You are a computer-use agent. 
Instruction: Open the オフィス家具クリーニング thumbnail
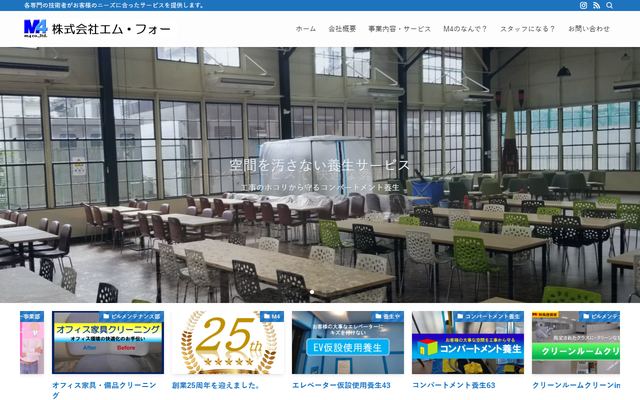(108, 342)
